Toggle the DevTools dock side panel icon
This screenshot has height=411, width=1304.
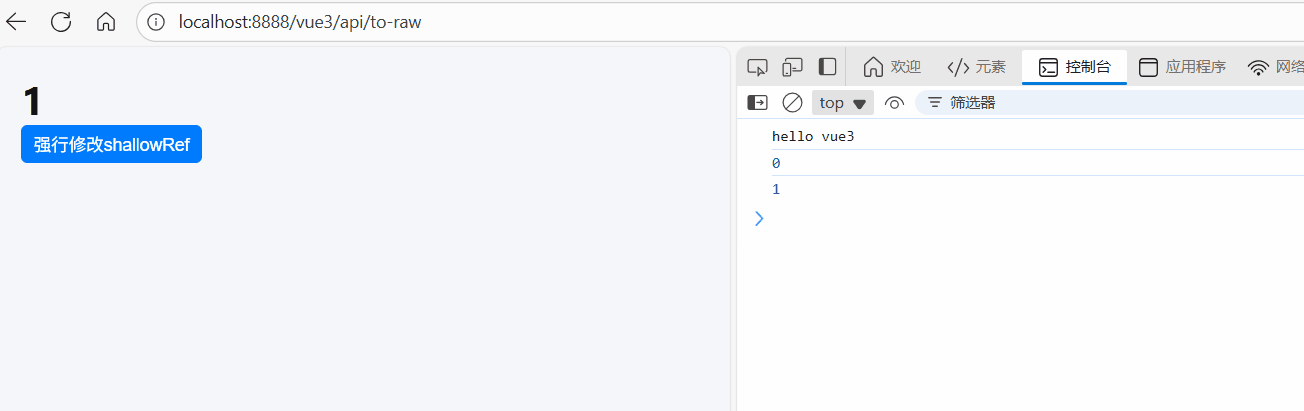827,67
